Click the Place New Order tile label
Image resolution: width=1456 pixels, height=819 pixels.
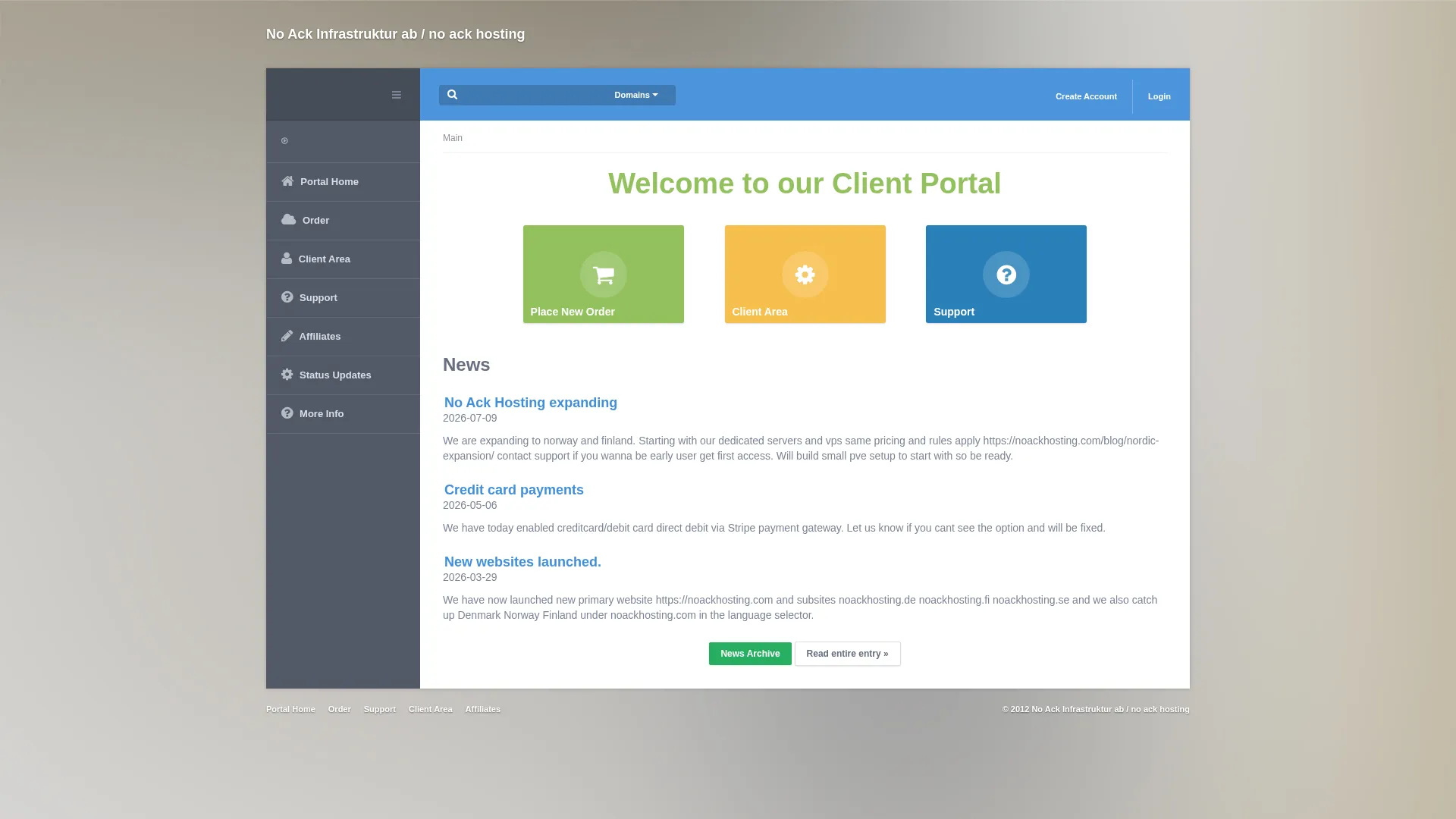[x=573, y=312]
